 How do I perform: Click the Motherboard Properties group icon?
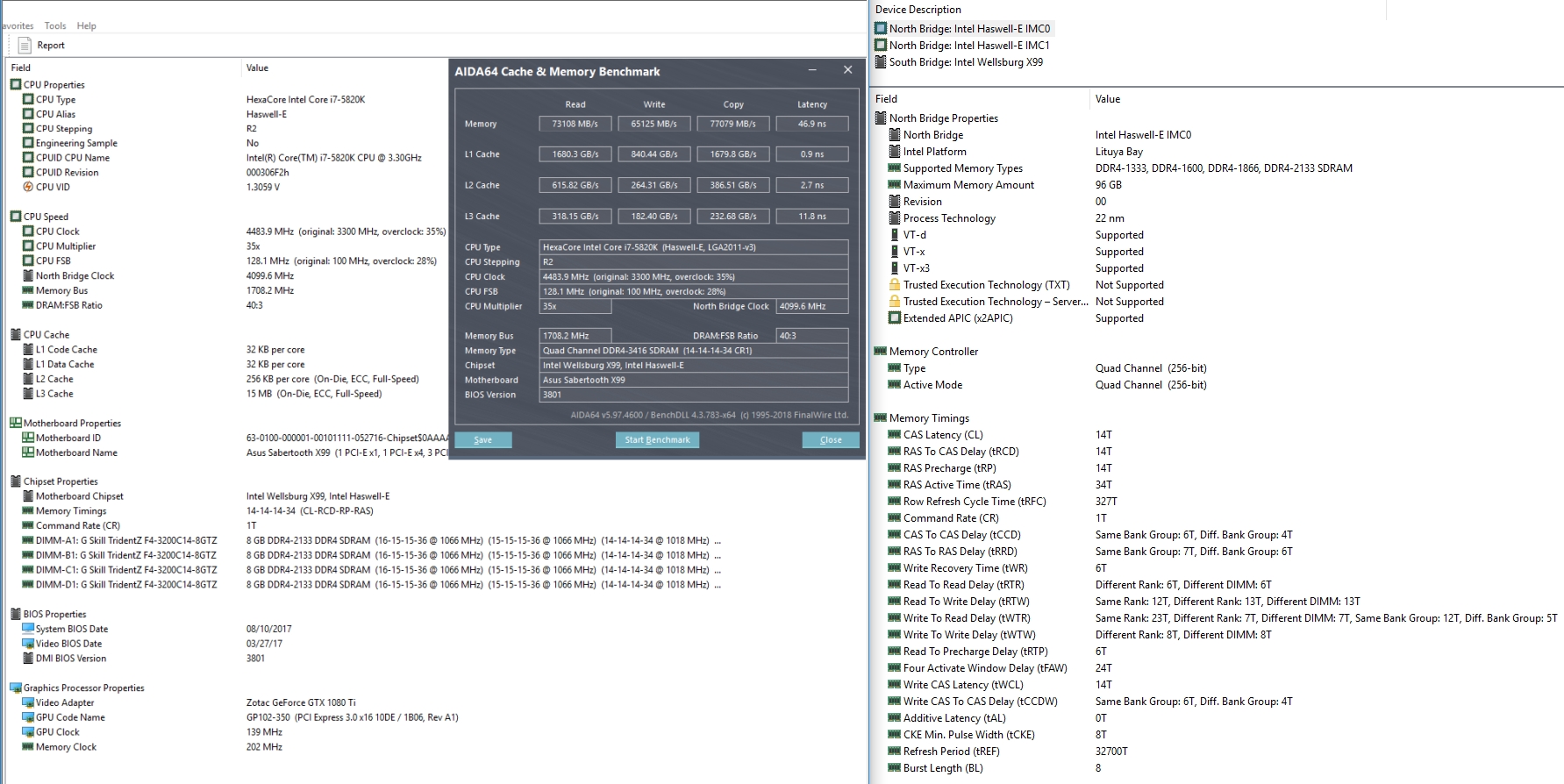16,424
